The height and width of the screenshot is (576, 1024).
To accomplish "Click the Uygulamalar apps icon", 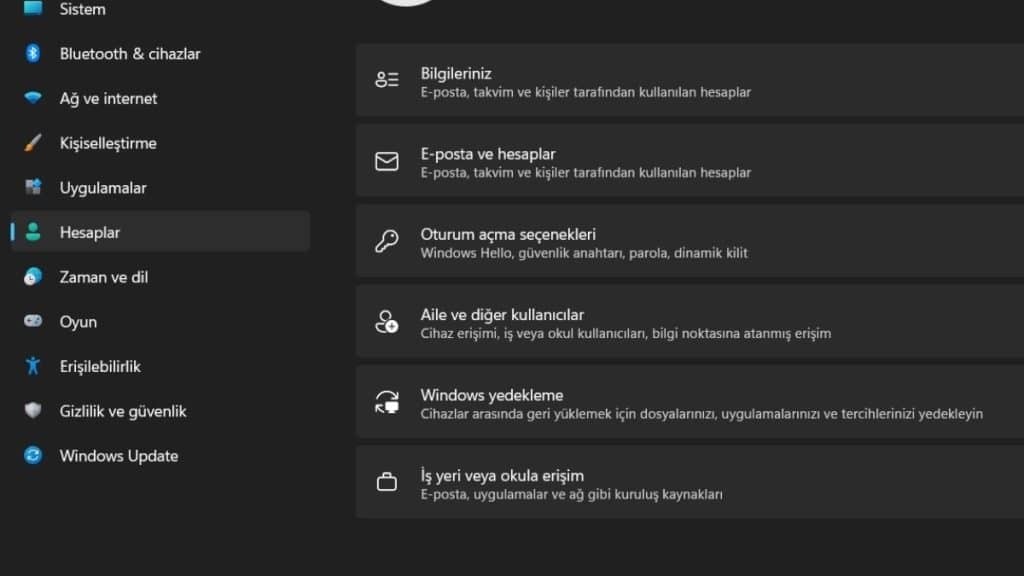I will (33, 187).
